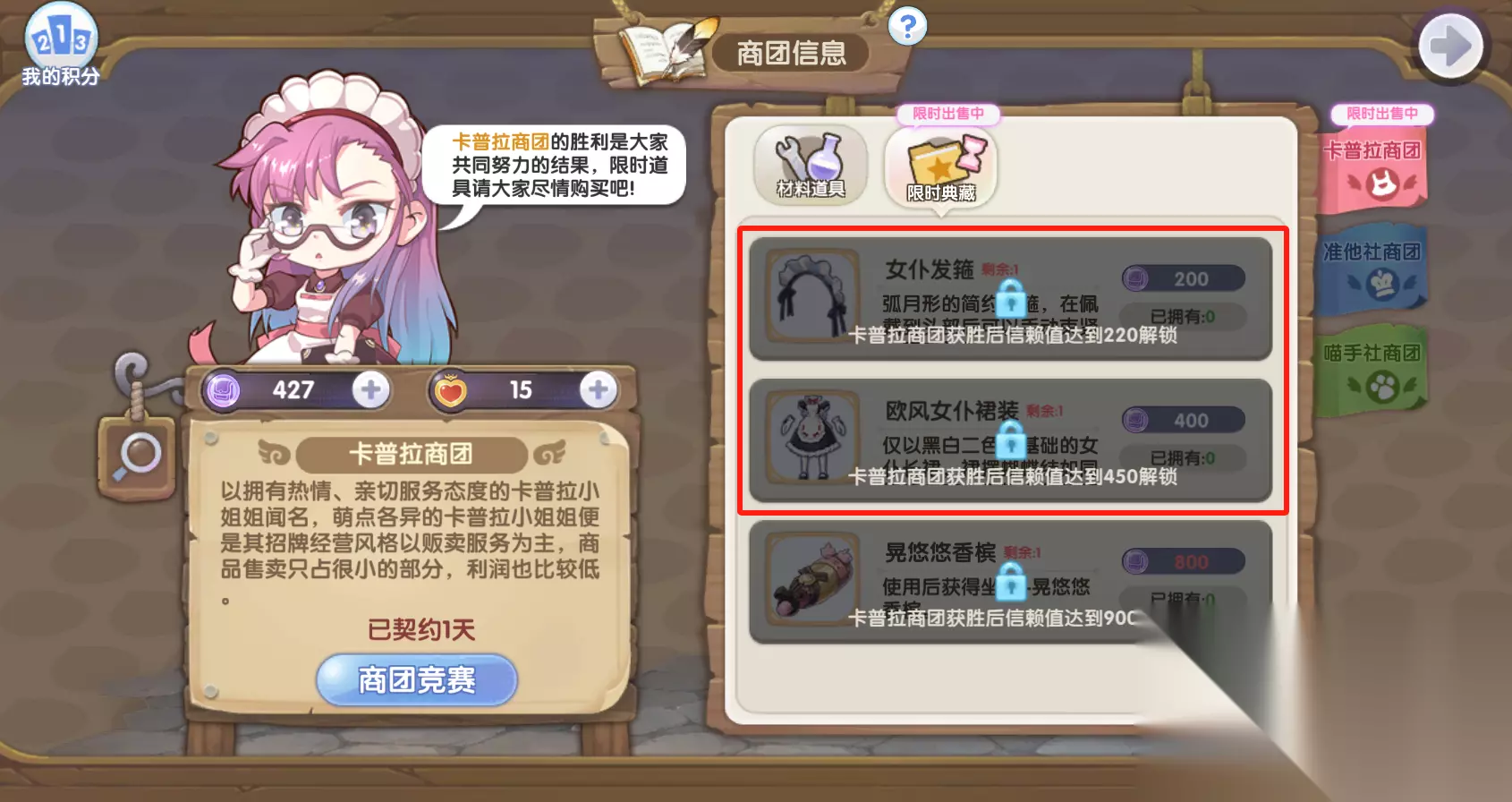Click the 200 price button for 女仆发箍
1512x802 pixels.
pyautogui.click(x=1184, y=278)
